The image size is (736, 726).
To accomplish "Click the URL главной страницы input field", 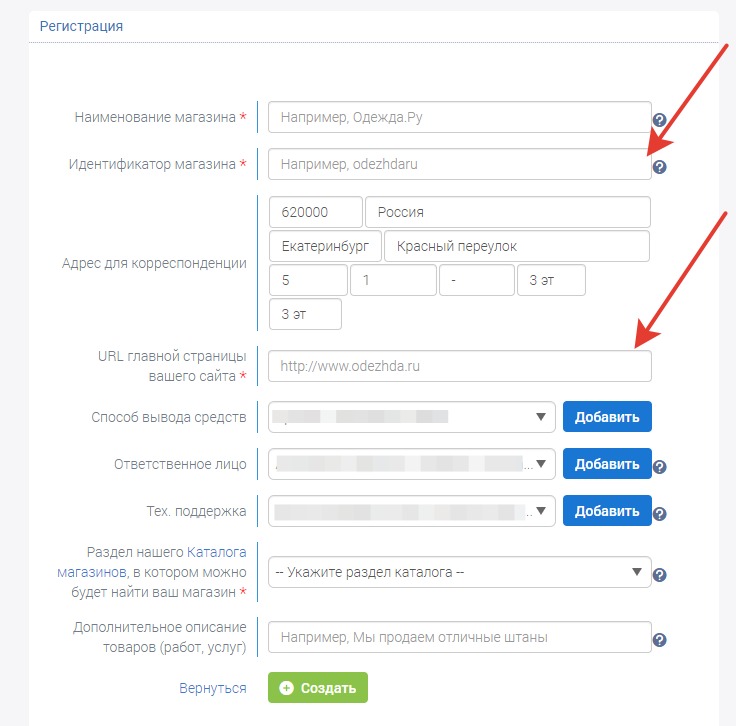I will [x=460, y=366].
